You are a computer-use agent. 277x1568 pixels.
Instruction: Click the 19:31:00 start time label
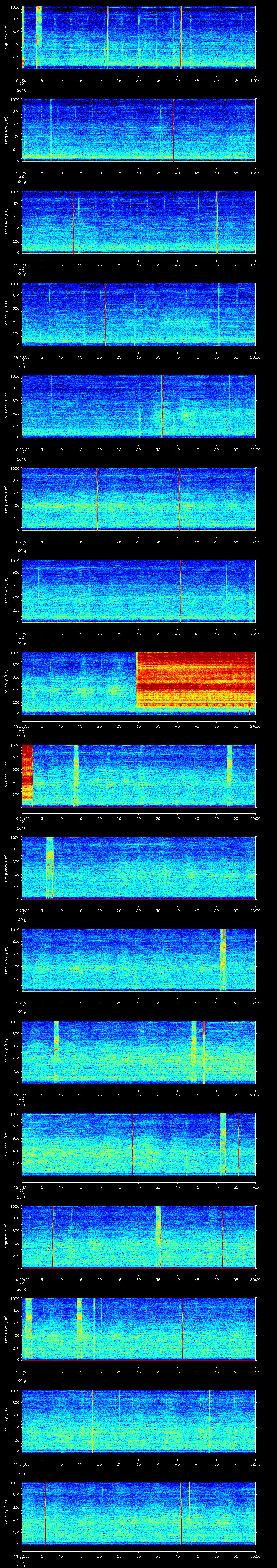point(22,1464)
